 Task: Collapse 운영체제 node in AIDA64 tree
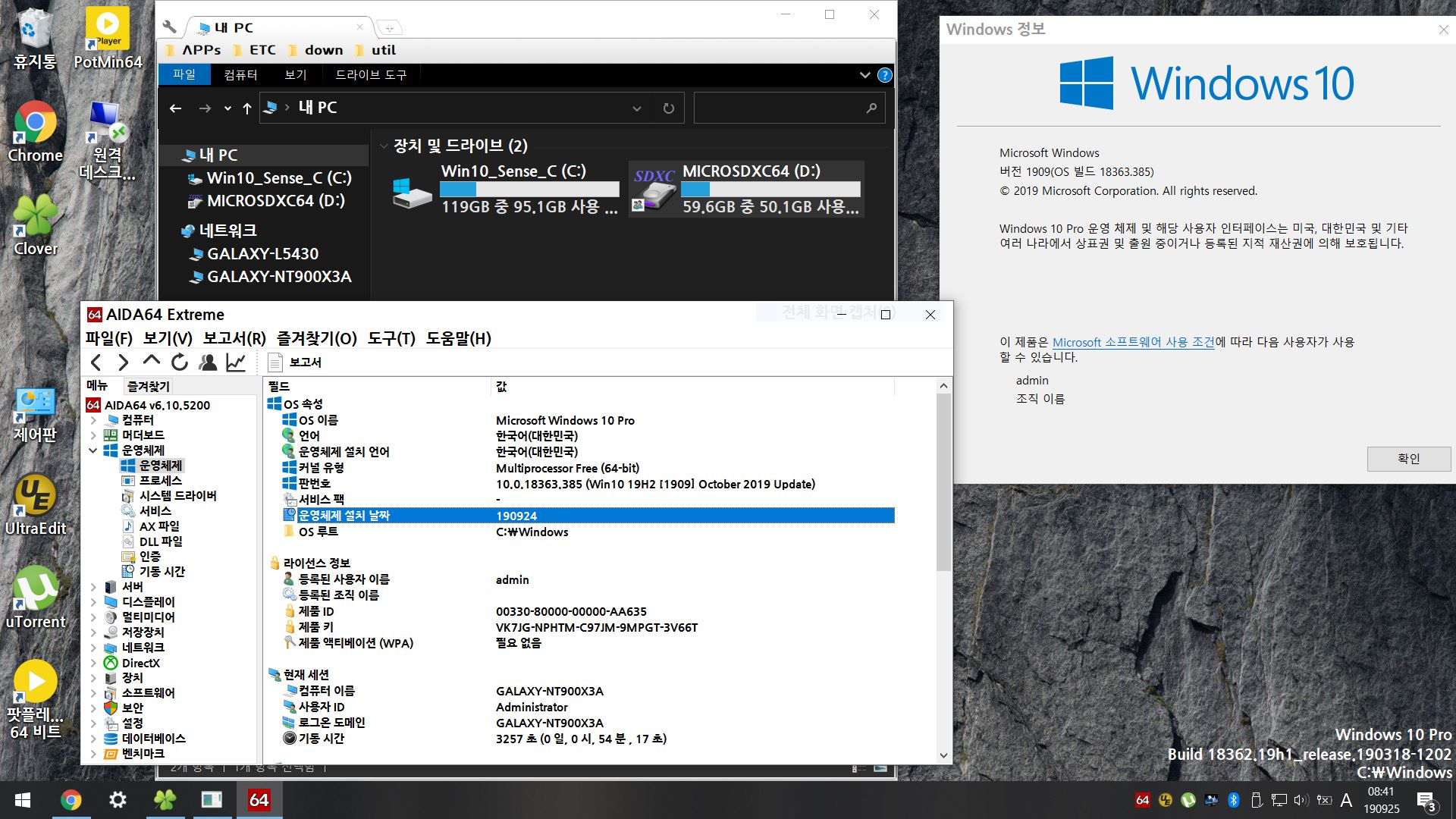tap(93, 450)
